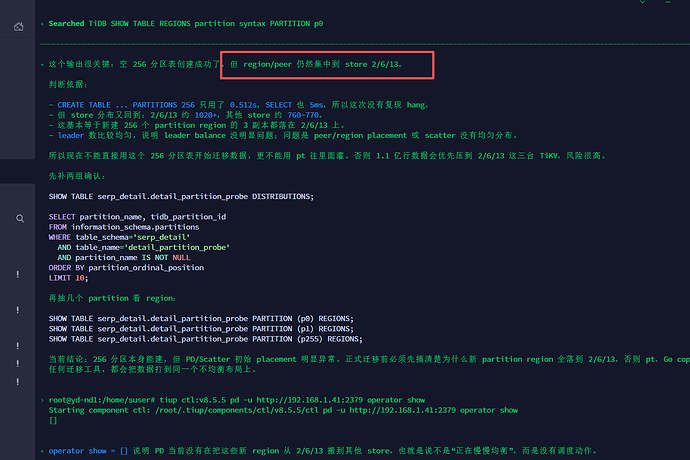The width and height of the screenshot is (690, 460).
Task: Select the 'SHOW TABLE ... DISTRIBUTIONS;' statement
Action: point(181,196)
